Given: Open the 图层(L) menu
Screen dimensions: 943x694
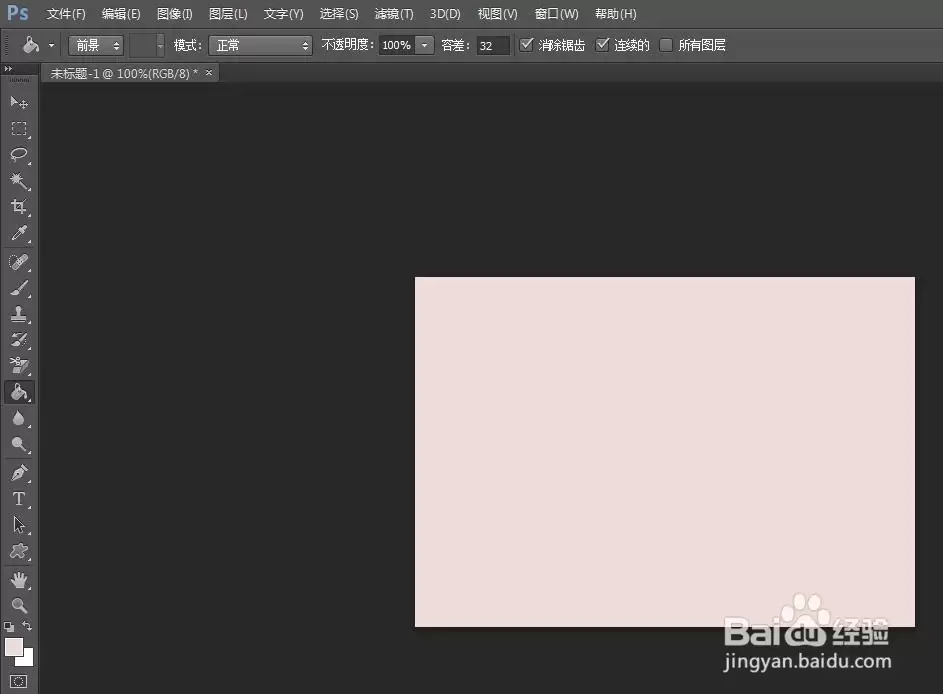Looking at the screenshot, I should coord(228,14).
